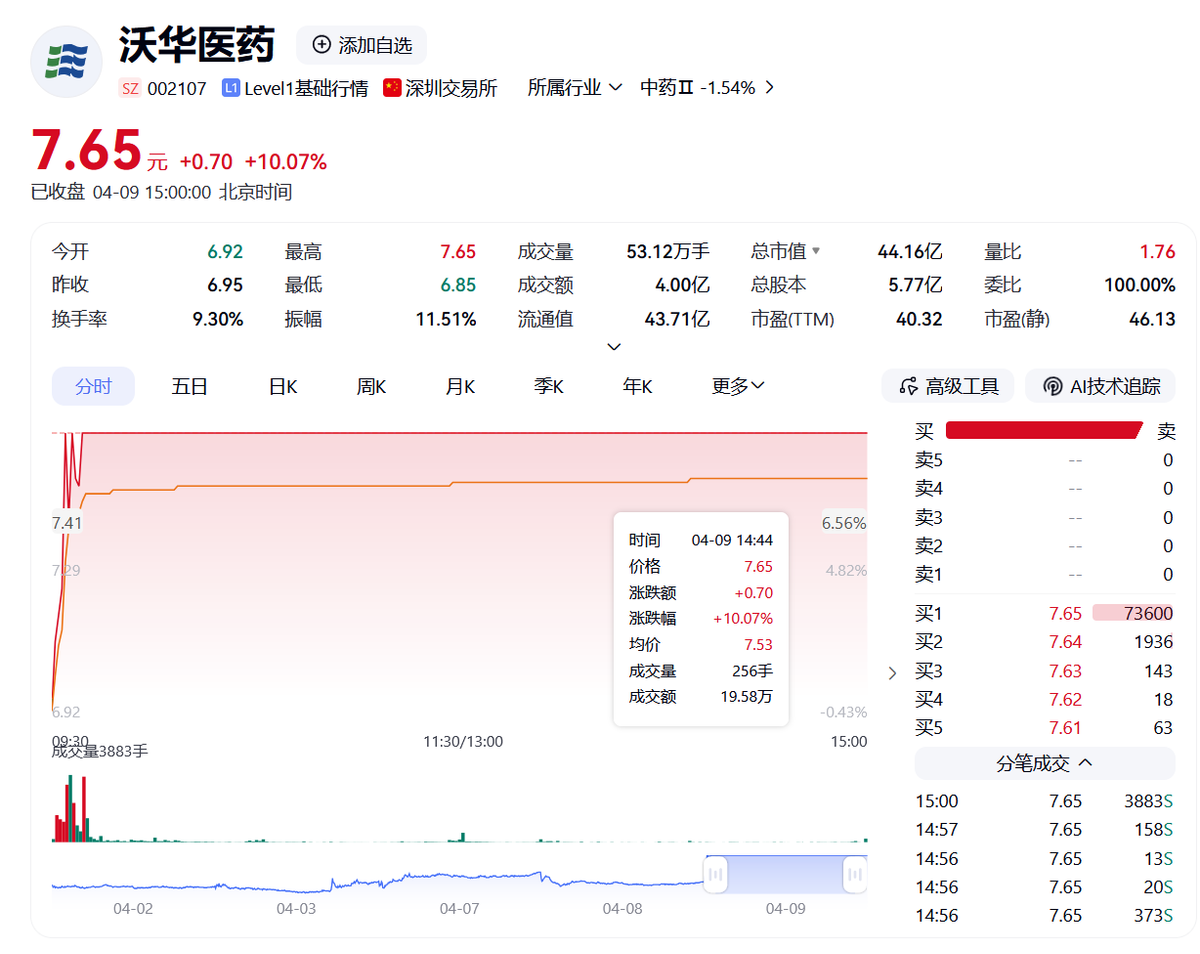Viewport: 1200px width, 954px height.
Task: Click the 深圳交易所 link
Action: (x=451, y=88)
